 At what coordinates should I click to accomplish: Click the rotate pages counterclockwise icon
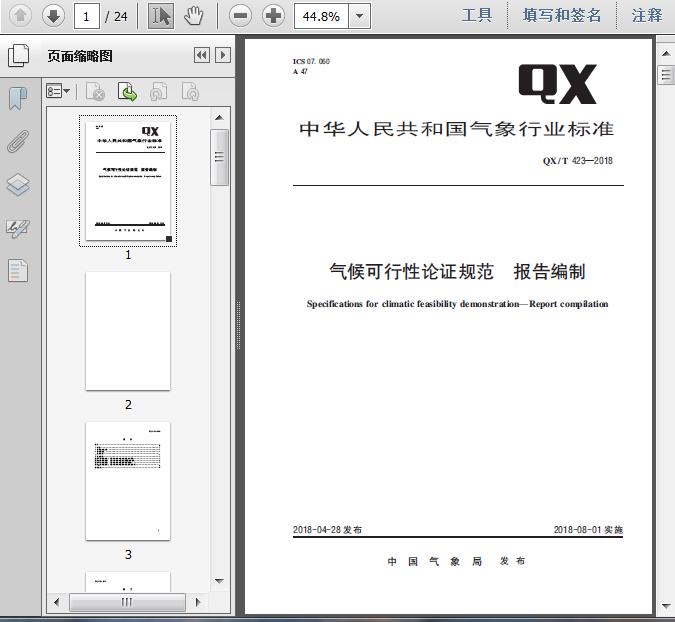[x=159, y=91]
